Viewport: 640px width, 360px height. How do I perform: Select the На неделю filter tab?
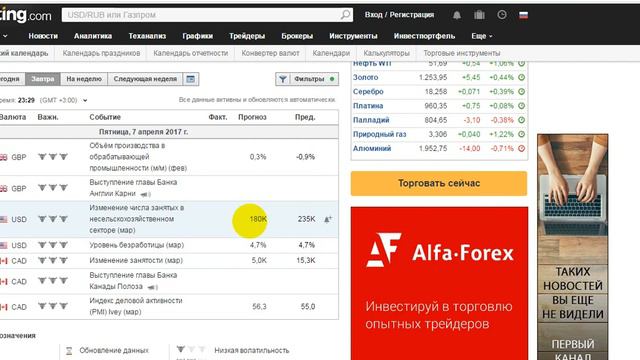[84, 79]
